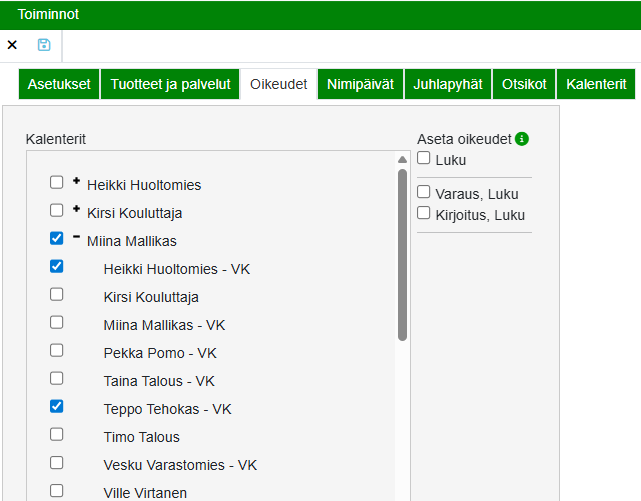Enable the Pekka Pomo - VK checkbox
The height and width of the screenshot is (501, 641).
point(57,351)
